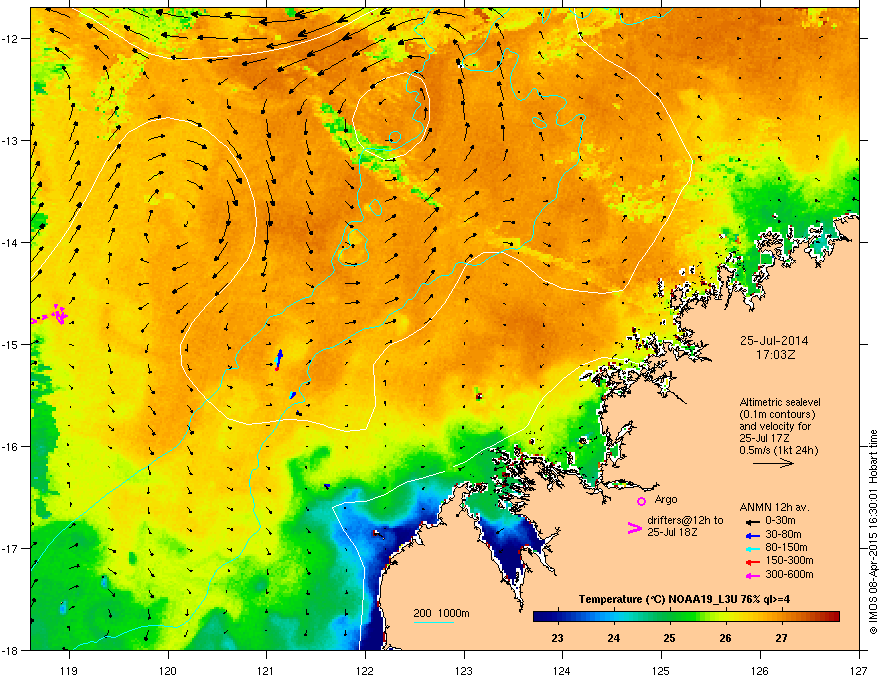
Task: Click the 30-80m depth label
Action: point(783,535)
